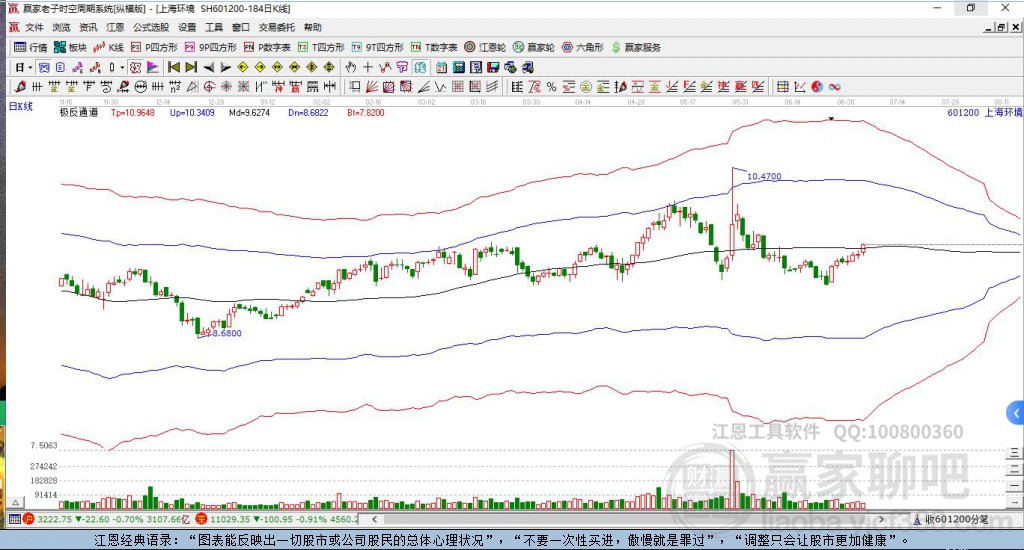Open the 交易委托 menu
Viewport: 1024px width, 550px height.
[x=276, y=27]
